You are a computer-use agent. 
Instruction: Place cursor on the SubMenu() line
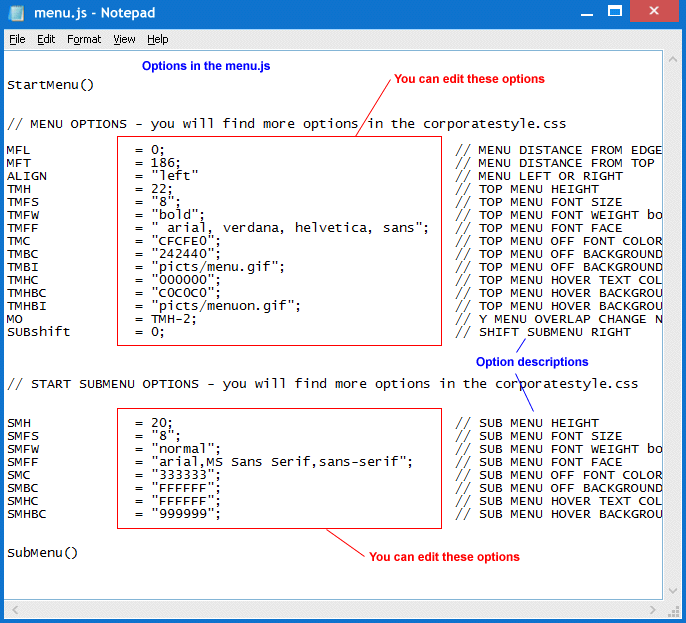click(x=42, y=553)
